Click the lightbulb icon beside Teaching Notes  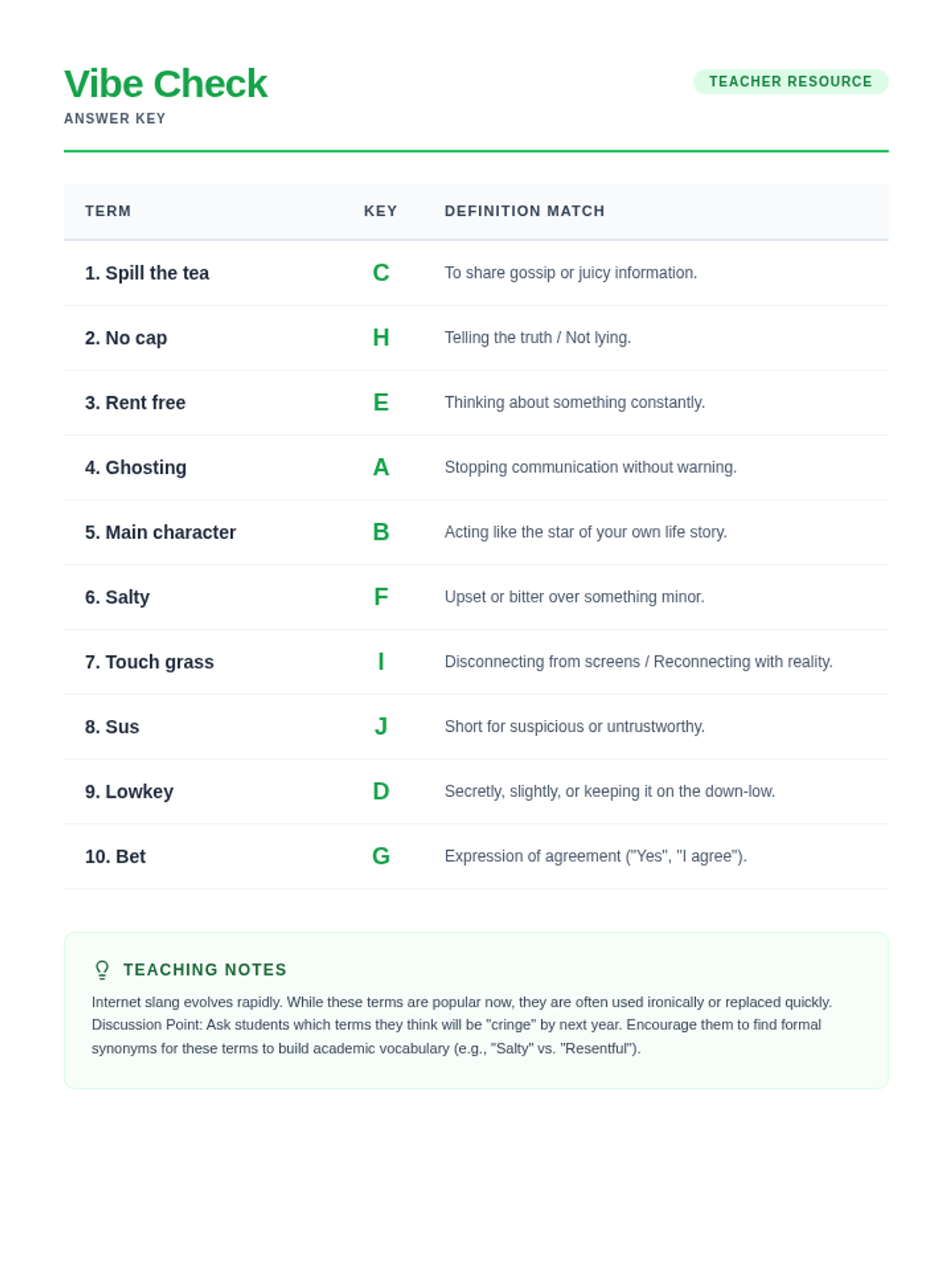(x=102, y=970)
